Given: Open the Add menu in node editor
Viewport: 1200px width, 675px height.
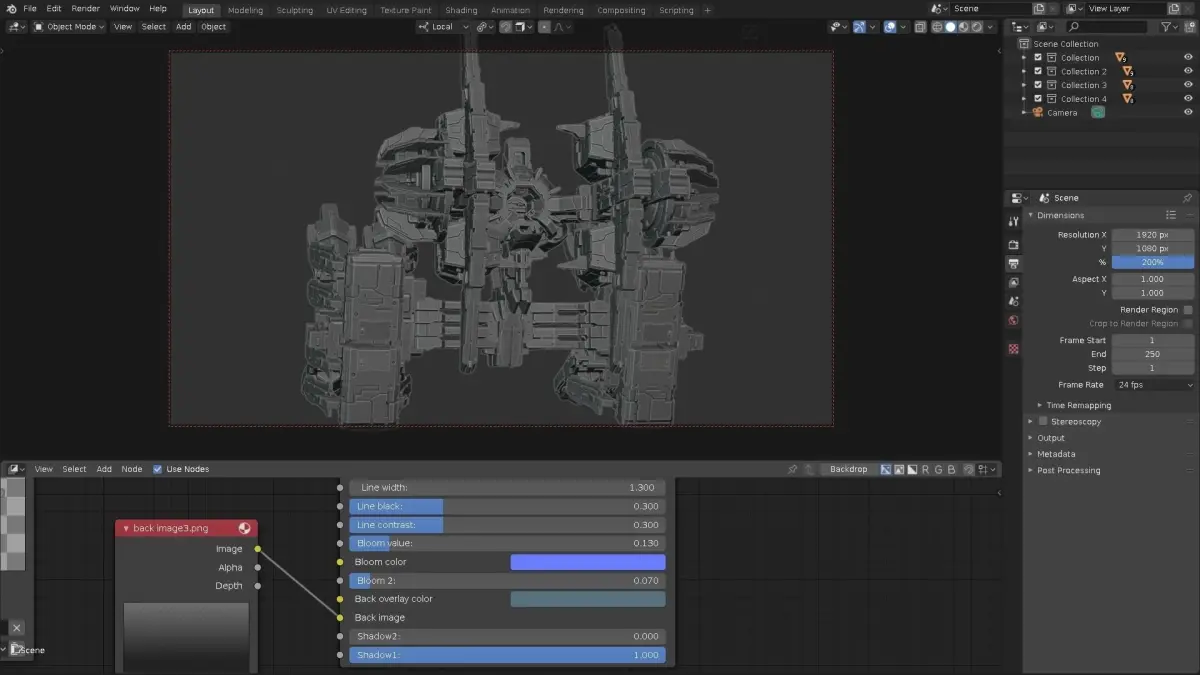Looking at the screenshot, I should (104, 469).
